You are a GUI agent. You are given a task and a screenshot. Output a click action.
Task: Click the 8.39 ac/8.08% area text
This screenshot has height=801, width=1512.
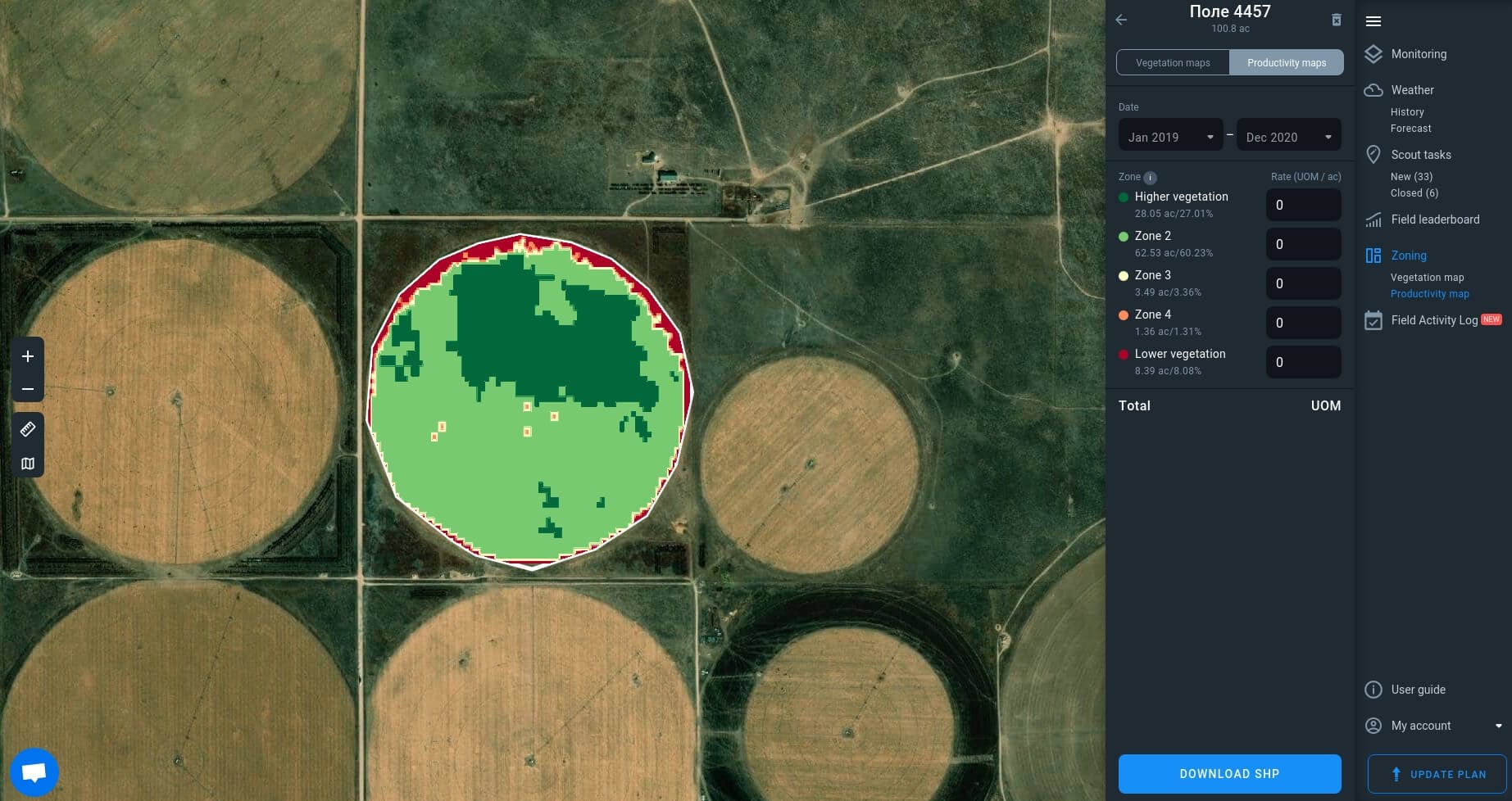pyautogui.click(x=1168, y=371)
